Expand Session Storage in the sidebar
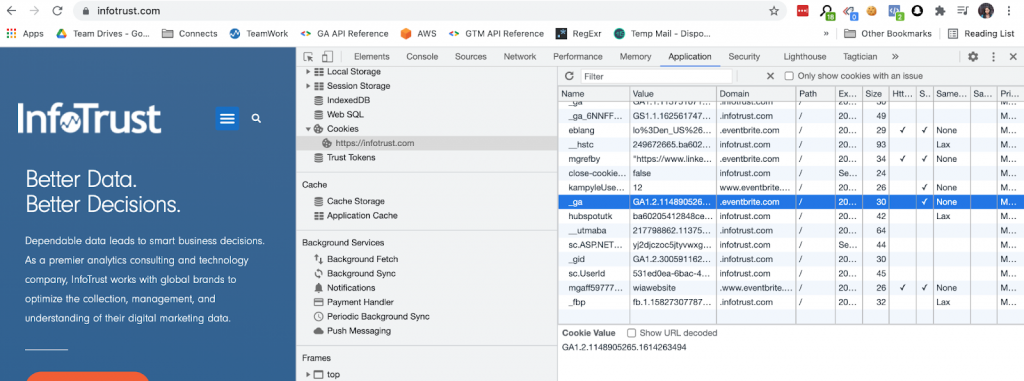The image size is (1024, 381). [x=308, y=86]
